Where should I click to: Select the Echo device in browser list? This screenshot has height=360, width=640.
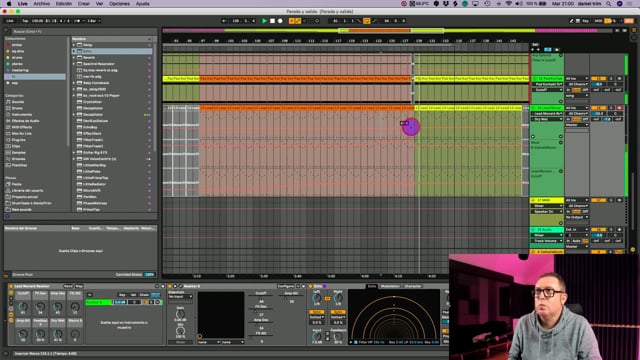(112, 51)
